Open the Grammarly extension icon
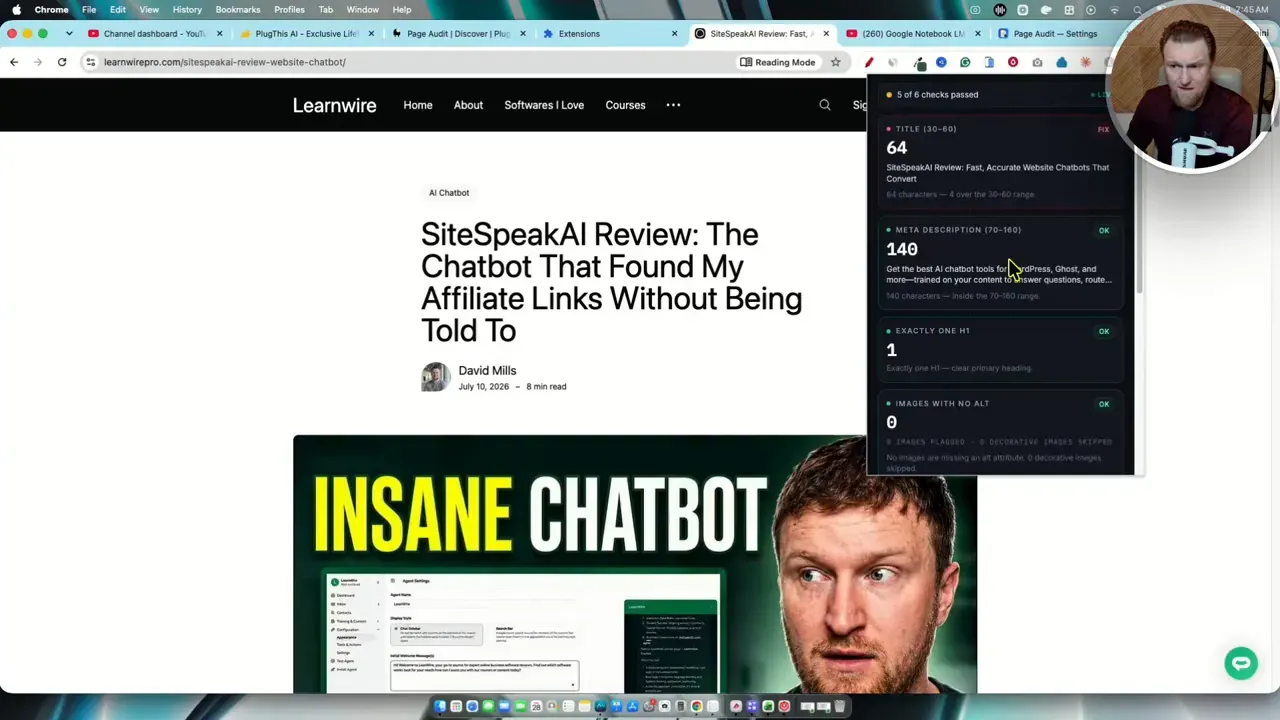This screenshot has height=720, width=1280. click(965, 63)
